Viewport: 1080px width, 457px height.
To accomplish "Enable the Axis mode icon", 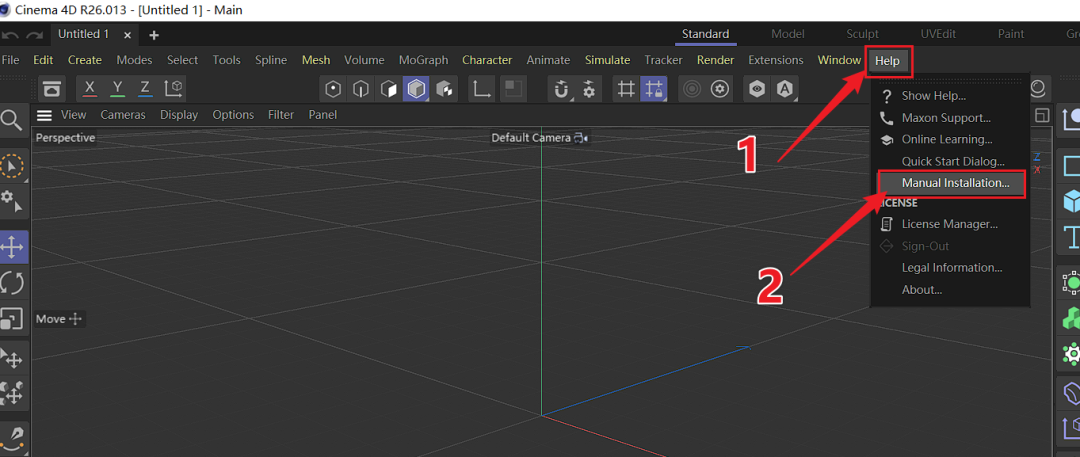I will pyautogui.click(x=480, y=89).
